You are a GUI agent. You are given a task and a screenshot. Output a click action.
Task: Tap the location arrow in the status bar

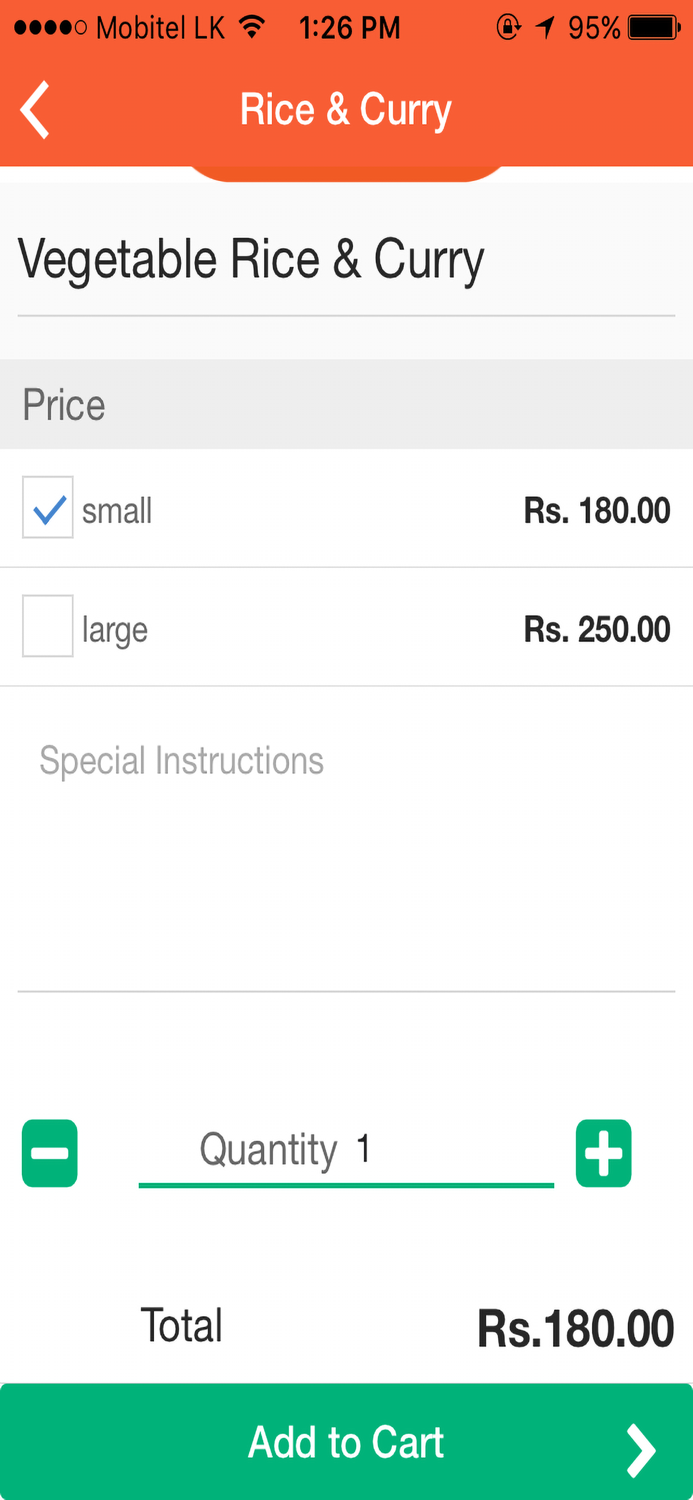tap(544, 27)
